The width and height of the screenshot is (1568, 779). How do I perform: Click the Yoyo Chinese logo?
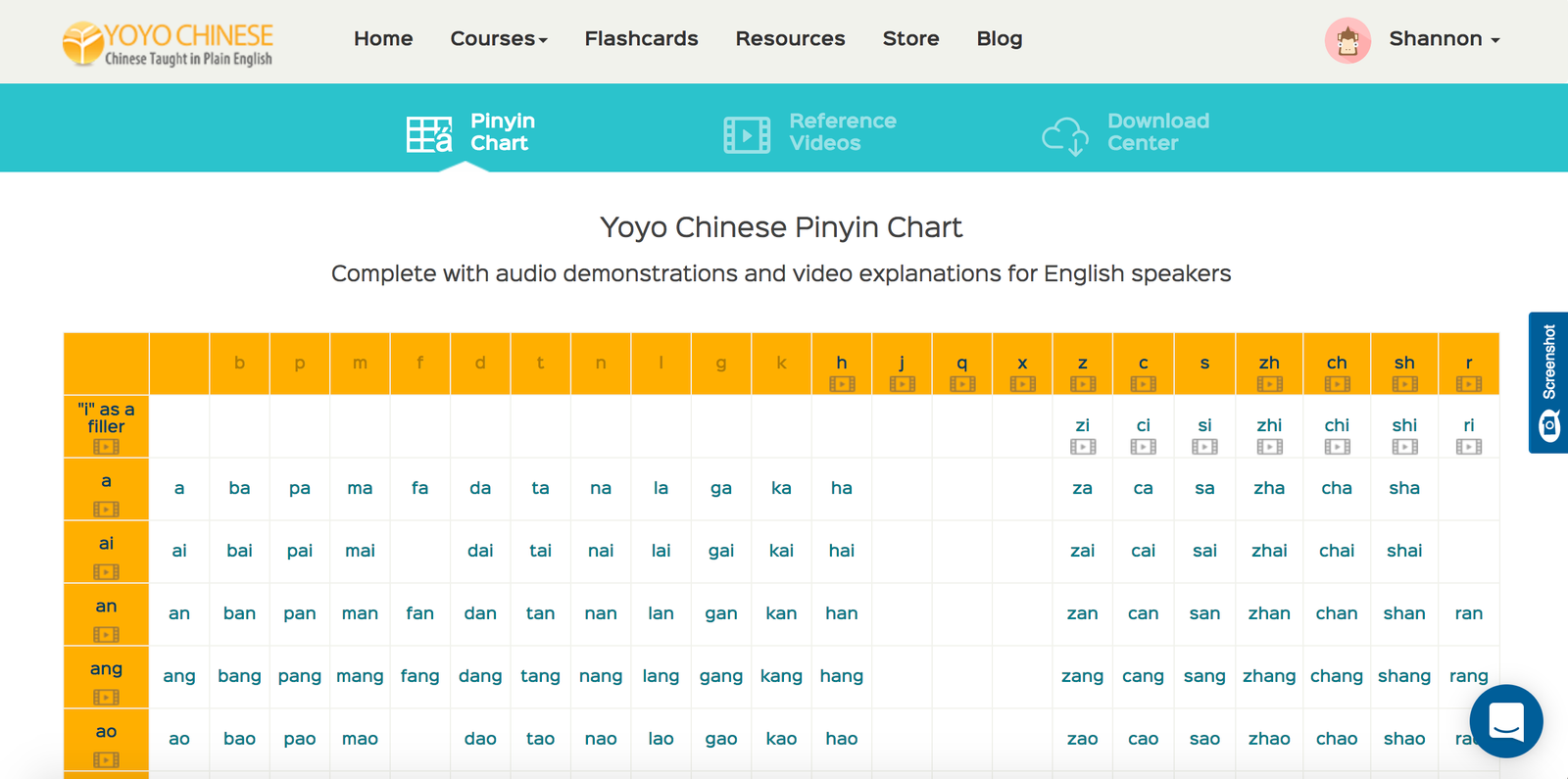click(x=168, y=43)
